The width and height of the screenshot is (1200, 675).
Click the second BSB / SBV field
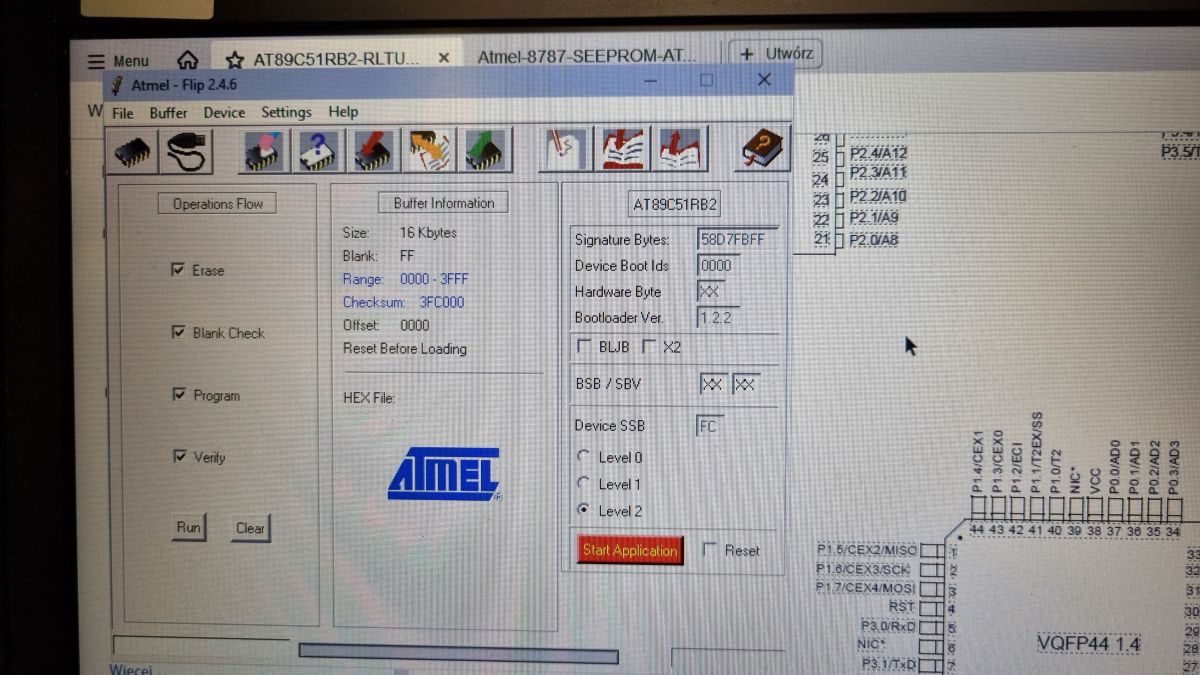pos(746,384)
